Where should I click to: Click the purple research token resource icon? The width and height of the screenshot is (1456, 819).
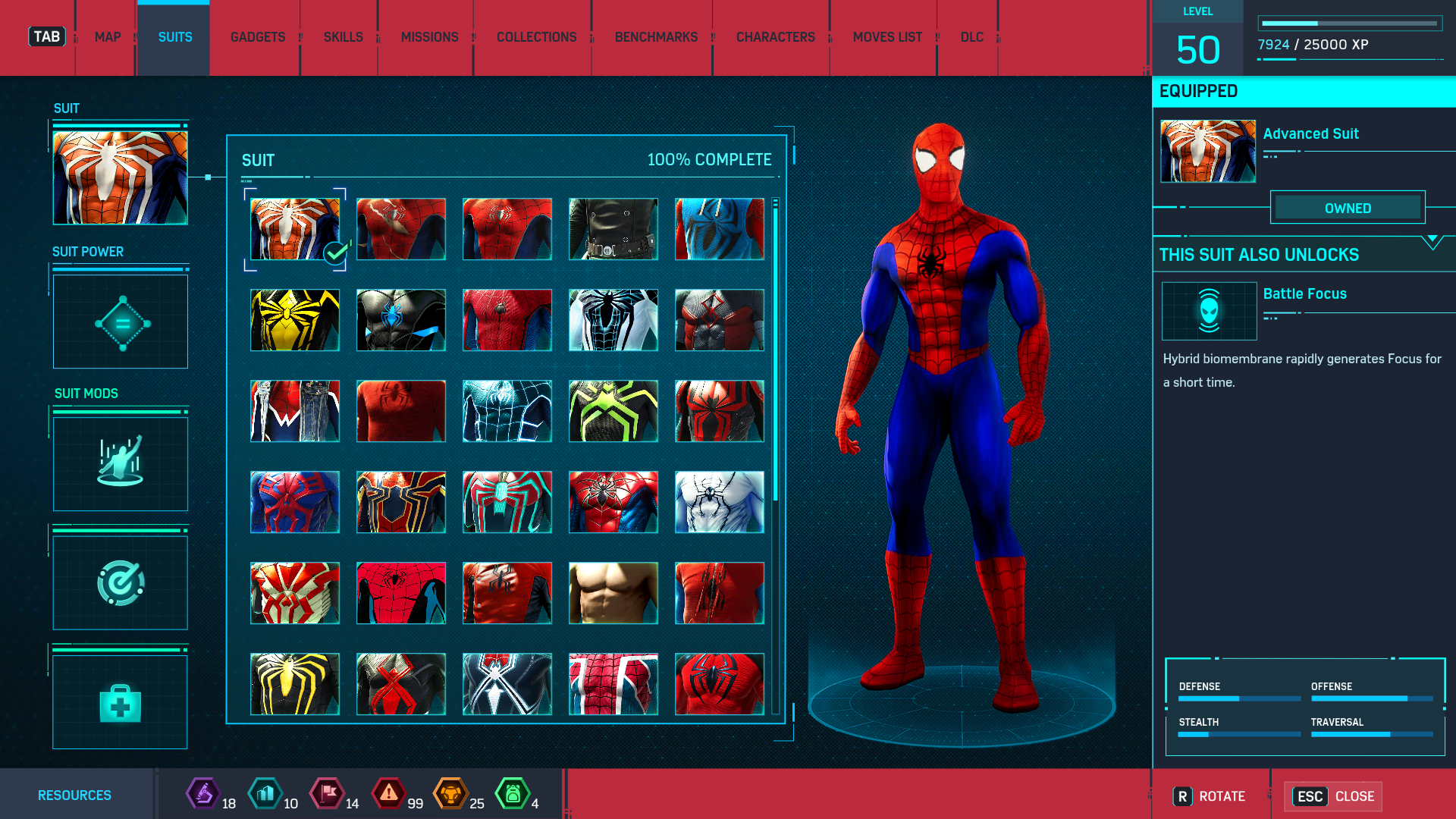203,794
